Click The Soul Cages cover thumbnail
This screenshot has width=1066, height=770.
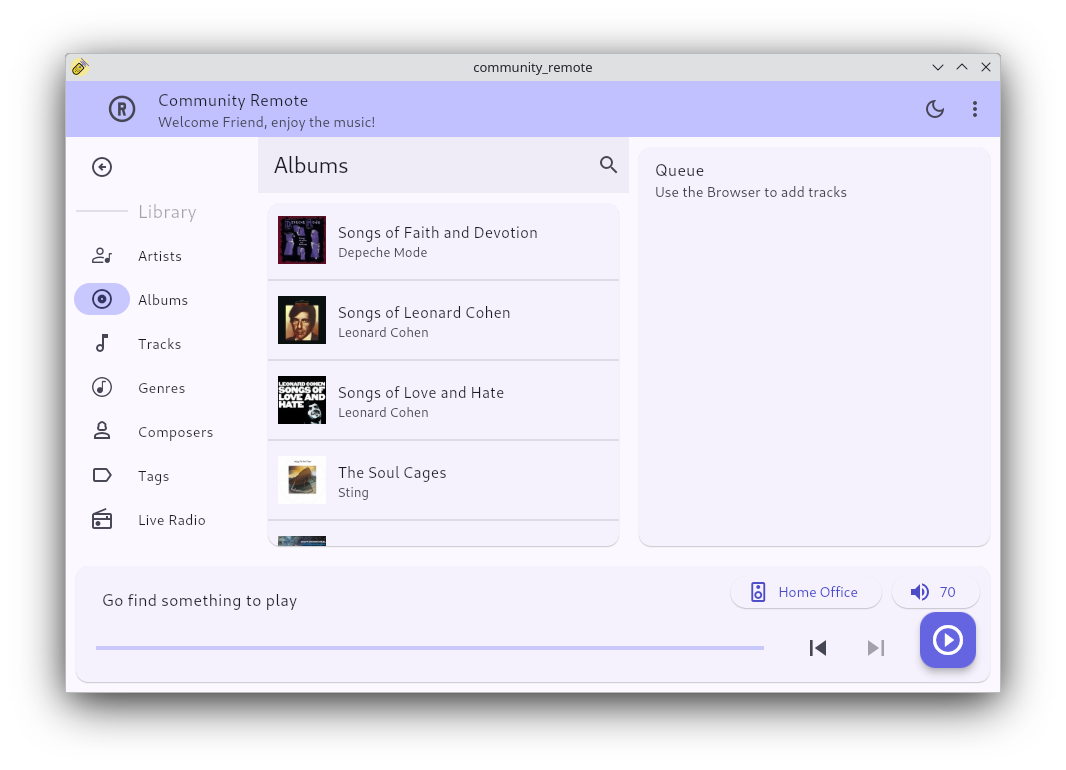click(x=302, y=480)
